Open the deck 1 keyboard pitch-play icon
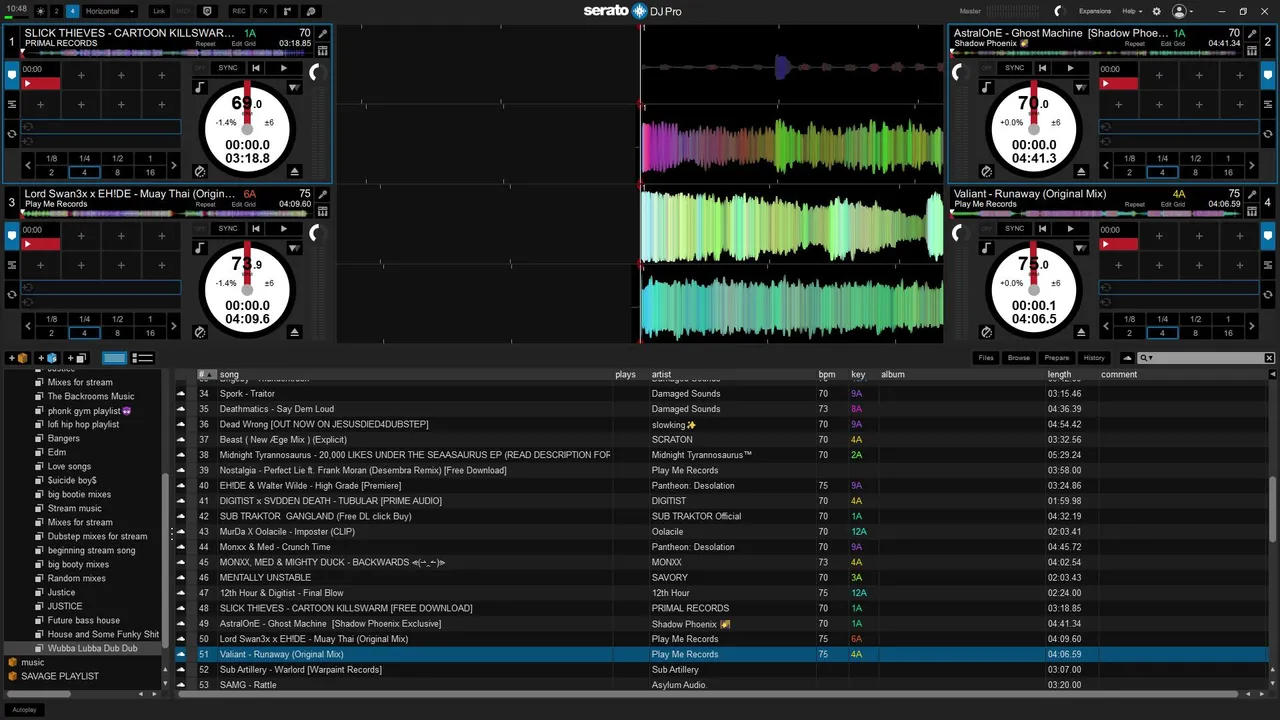1280x720 pixels. click(x=322, y=50)
